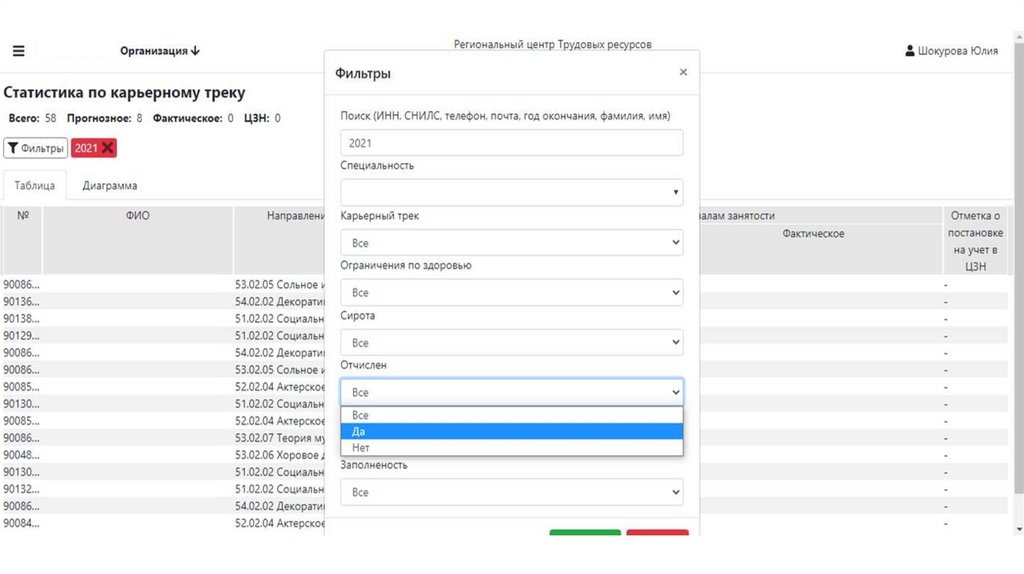Click the search field containing 2021
Image resolution: width=1024 pixels, height=574 pixels.
pyautogui.click(x=511, y=143)
